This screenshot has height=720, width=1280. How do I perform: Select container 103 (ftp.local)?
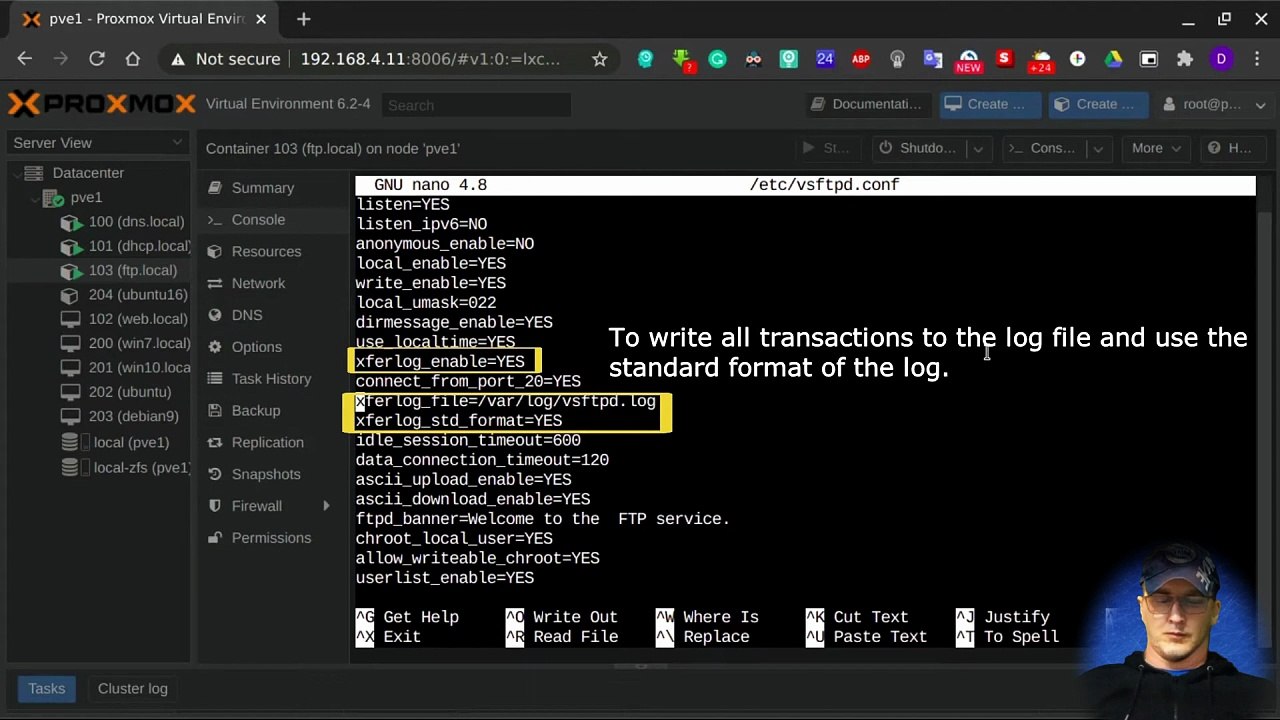[132, 270]
